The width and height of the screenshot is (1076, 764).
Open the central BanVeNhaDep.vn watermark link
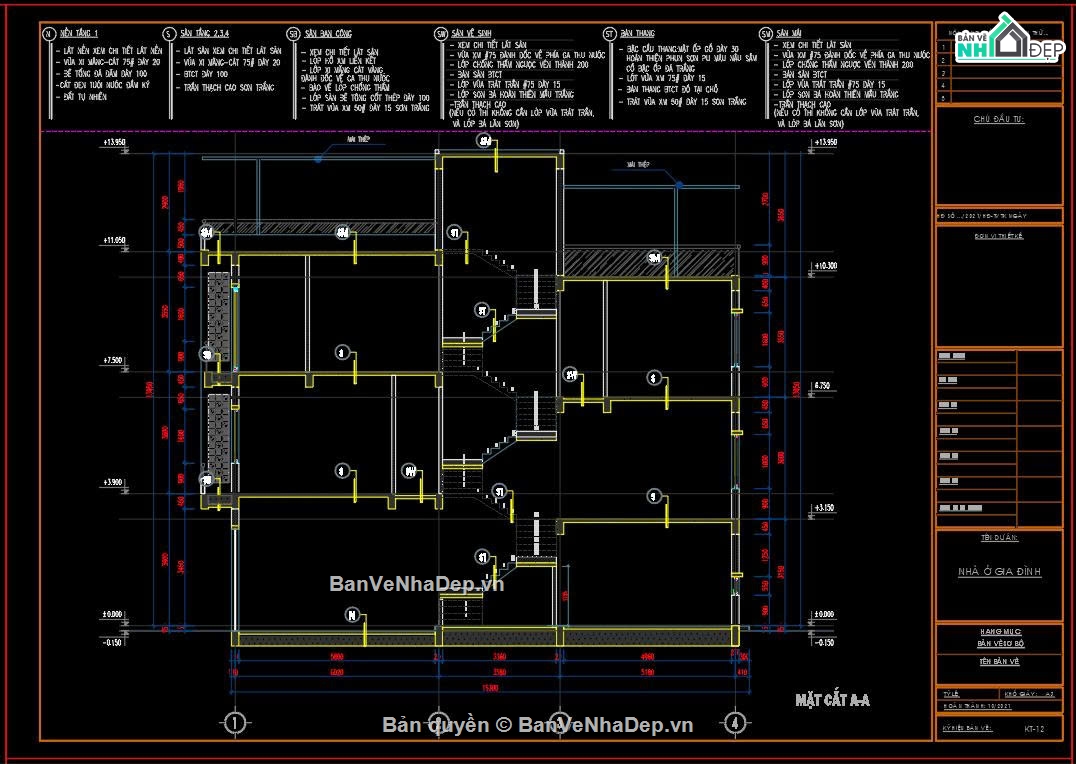pos(417,584)
